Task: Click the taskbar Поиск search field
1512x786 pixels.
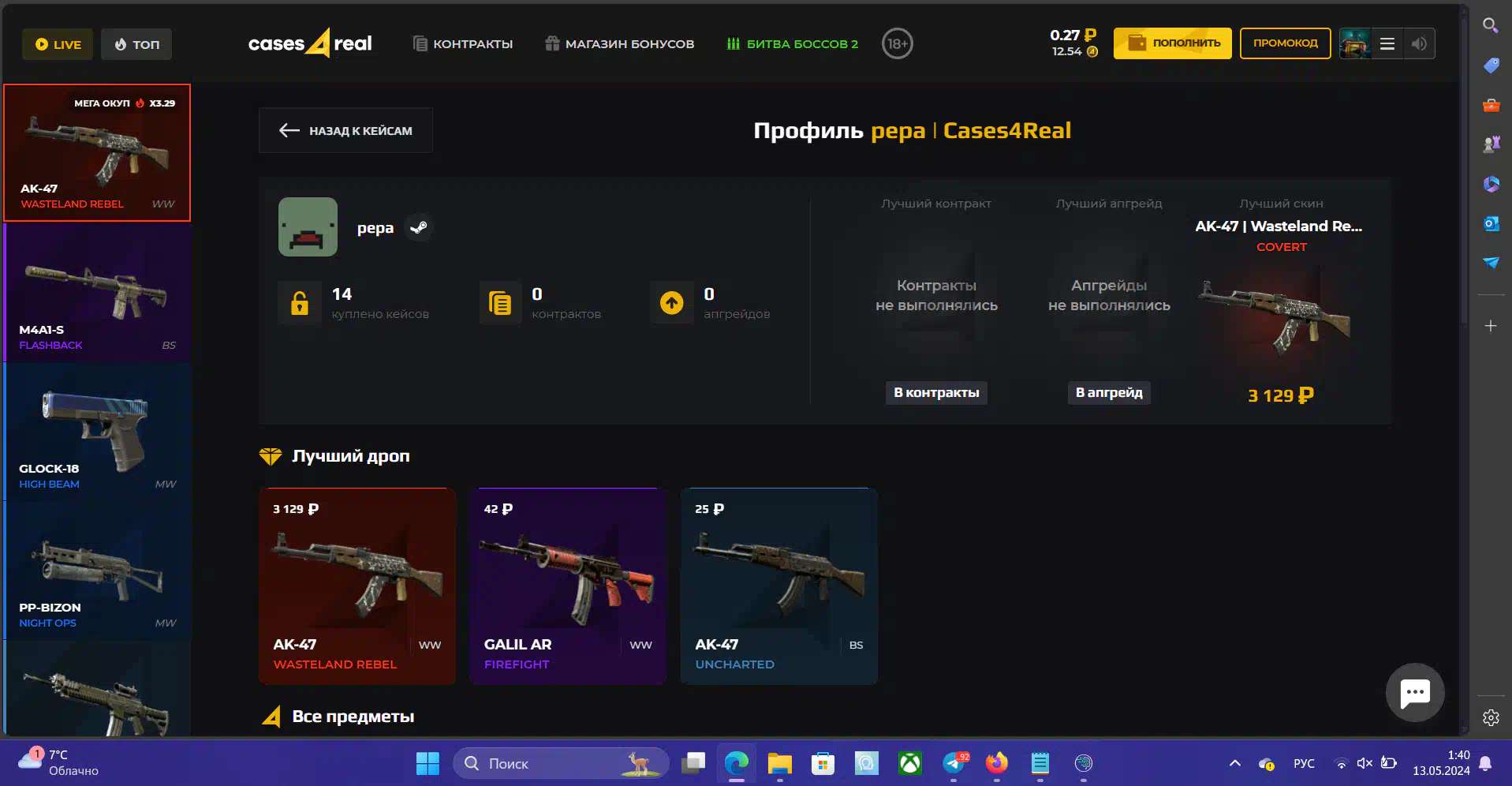Action: click(x=561, y=763)
